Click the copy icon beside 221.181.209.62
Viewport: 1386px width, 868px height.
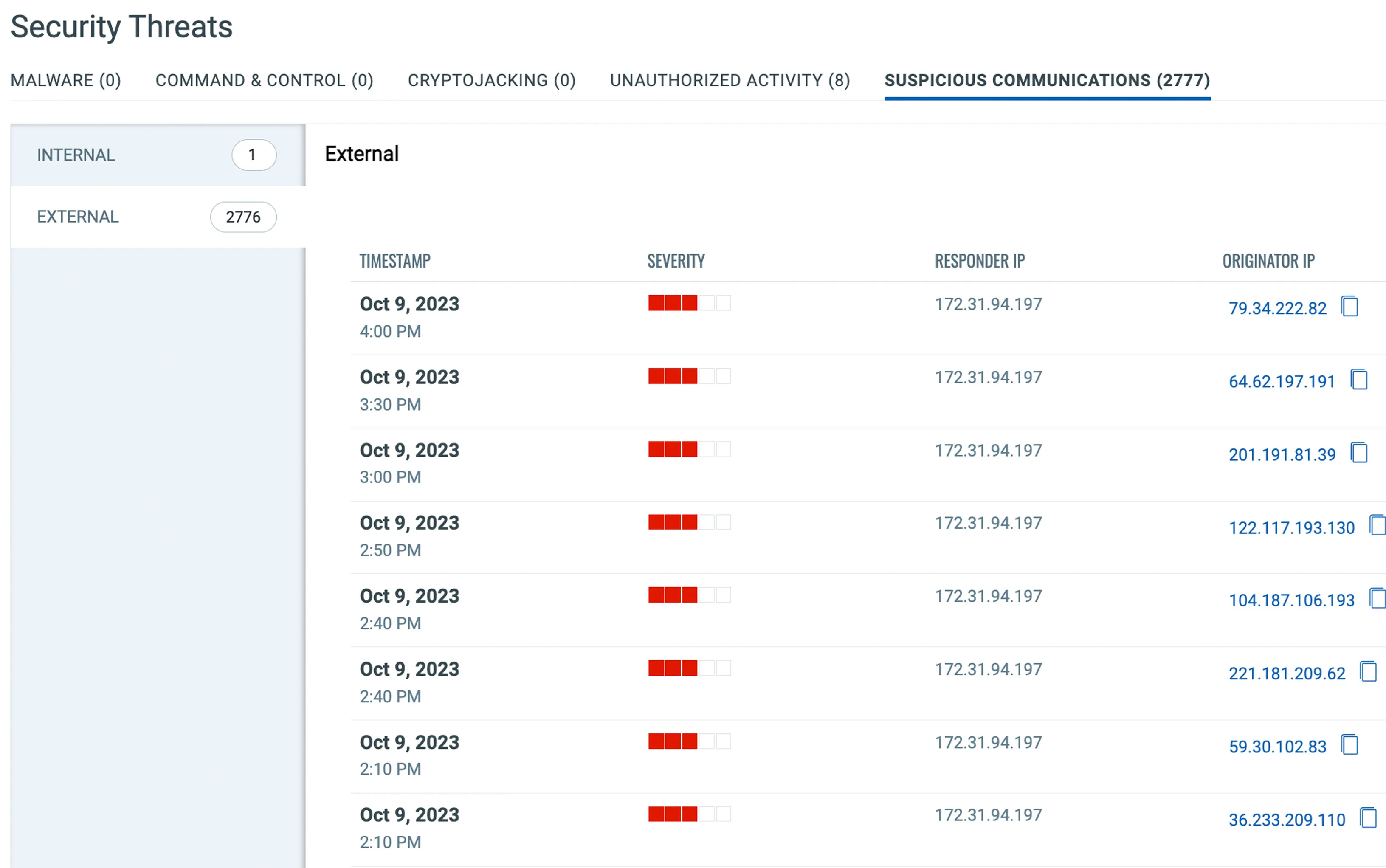(x=1368, y=672)
